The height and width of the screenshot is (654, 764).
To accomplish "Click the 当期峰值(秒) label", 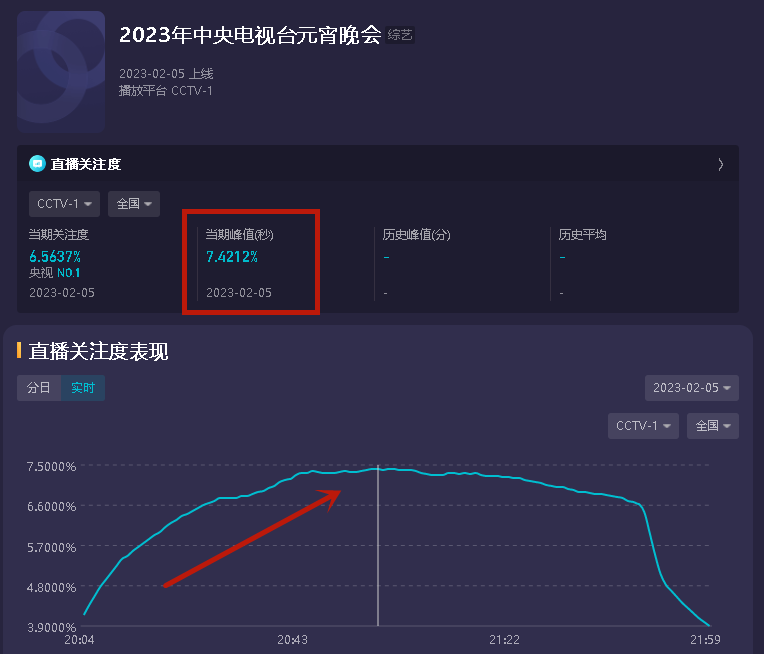I will tap(239, 235).
